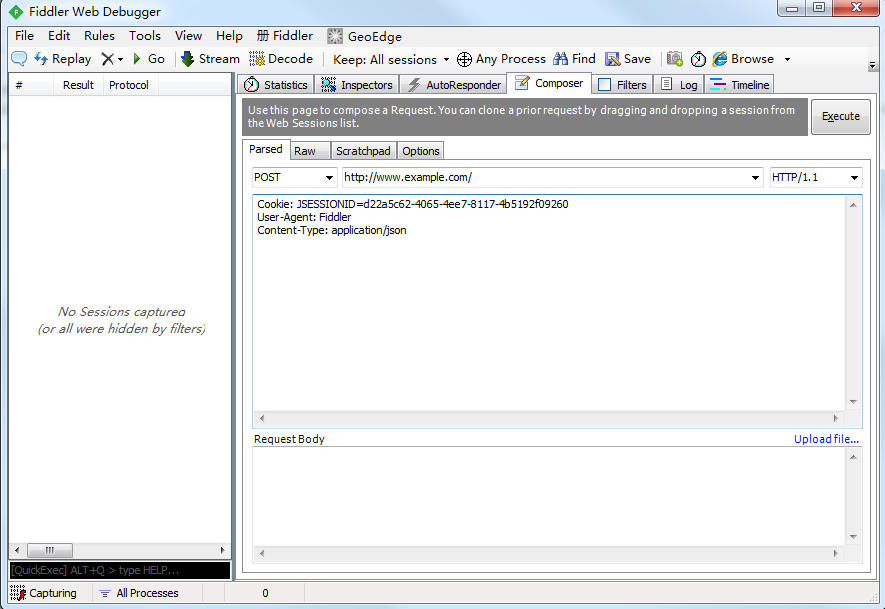Switch to the Inspectors tab
This screenshot has height=609, width=885.
tap(357, 85)
